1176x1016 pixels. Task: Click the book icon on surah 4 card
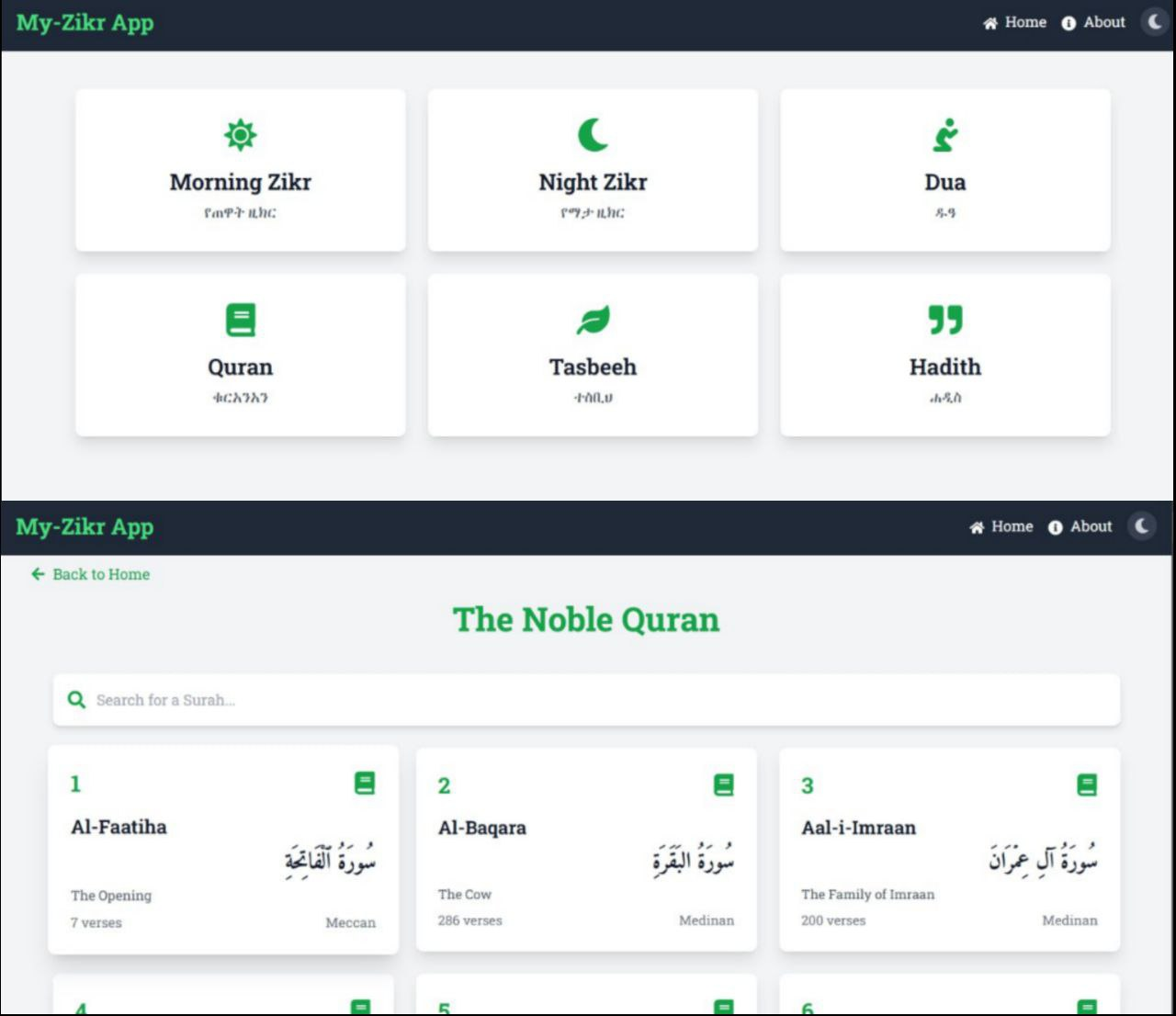click(361, 1007)
